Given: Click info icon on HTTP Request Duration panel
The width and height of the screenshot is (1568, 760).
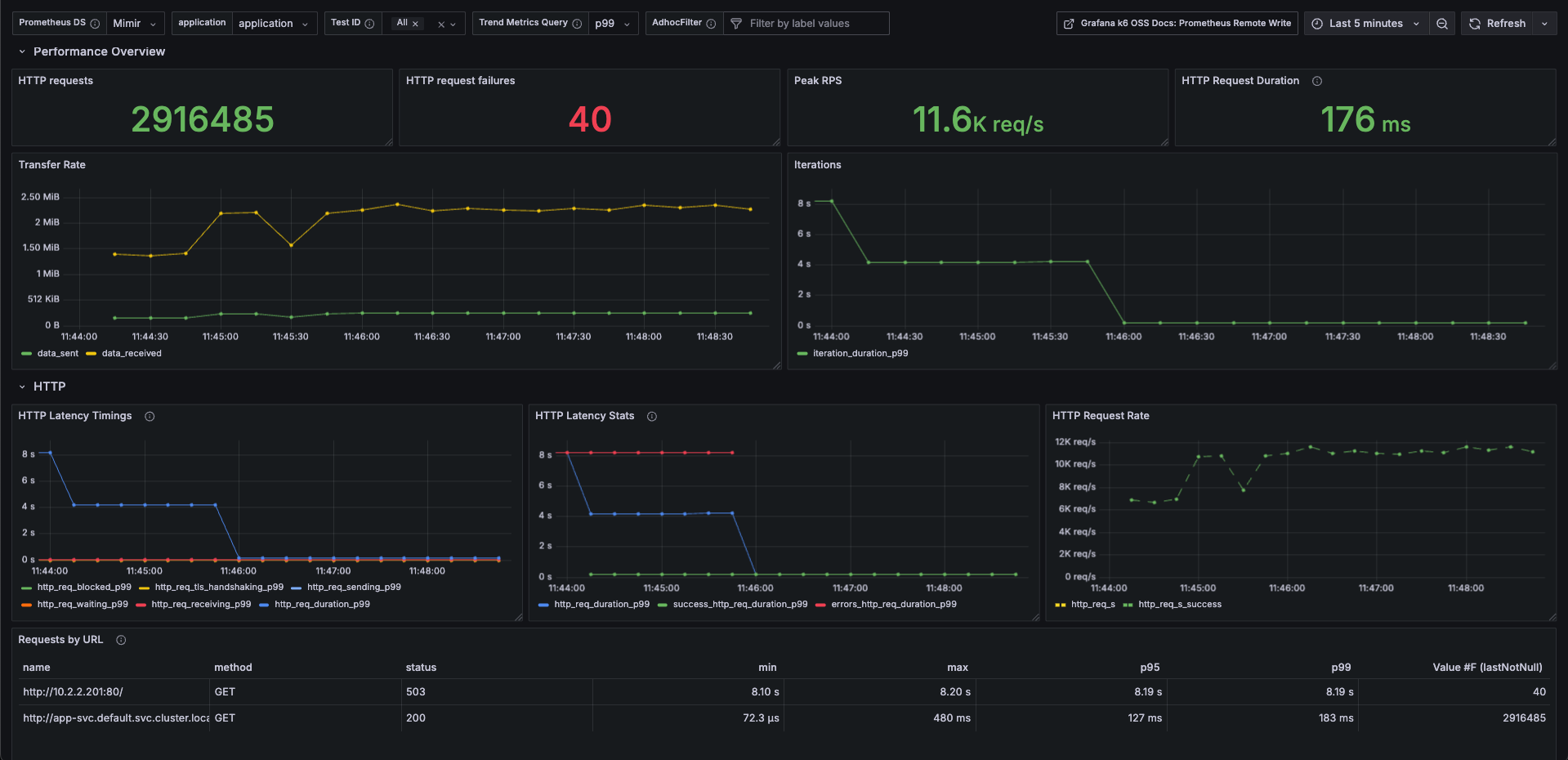Looking at the screenshot, I should pos(1317,81).
